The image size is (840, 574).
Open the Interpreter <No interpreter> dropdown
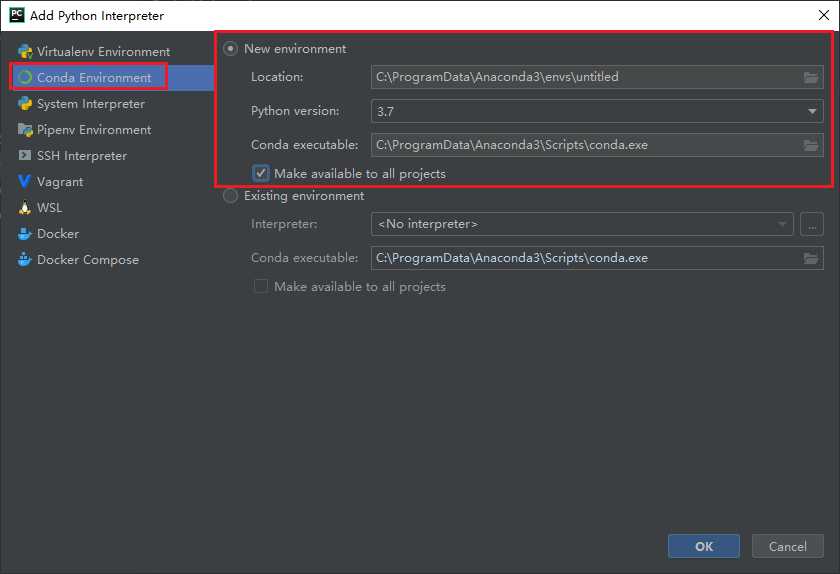pos(582,224)
